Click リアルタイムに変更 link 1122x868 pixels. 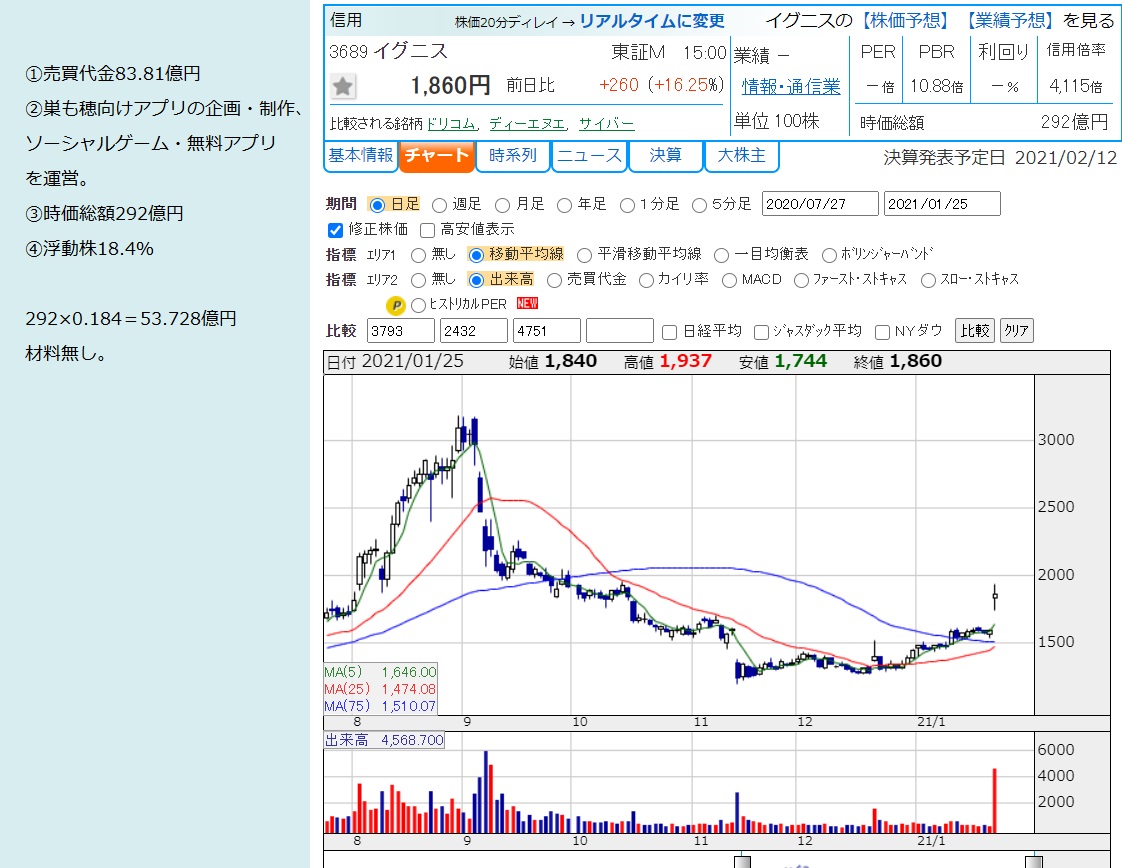coord(652,21)
